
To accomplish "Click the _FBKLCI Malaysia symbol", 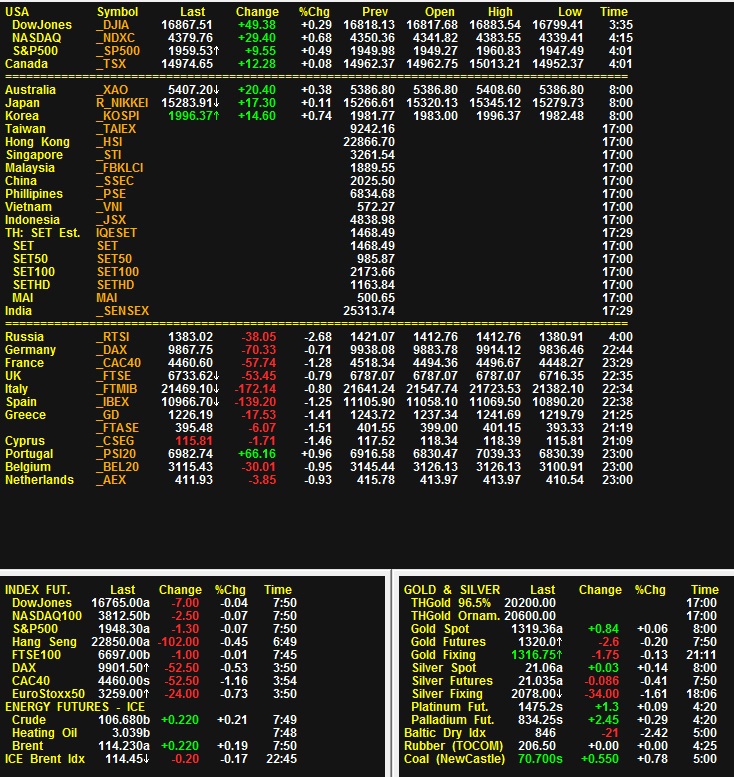I will pos(120,167).
